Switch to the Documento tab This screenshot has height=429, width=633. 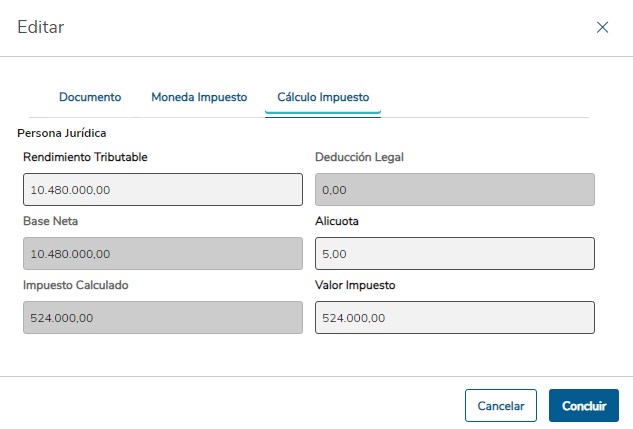[90, 97]
